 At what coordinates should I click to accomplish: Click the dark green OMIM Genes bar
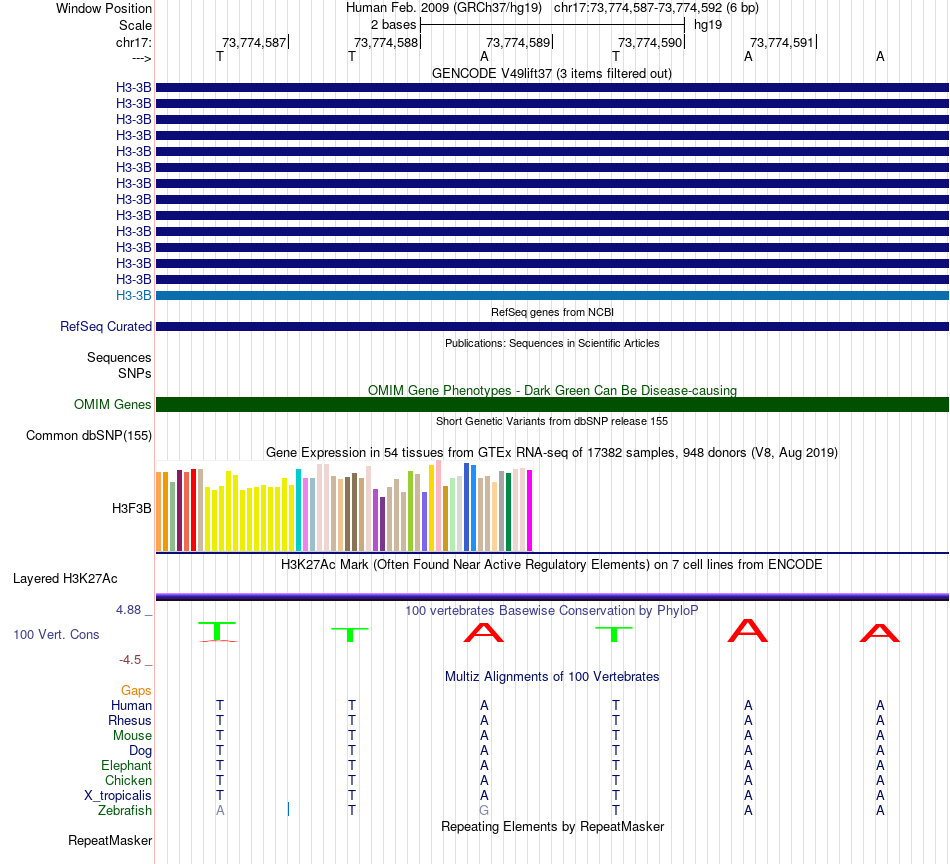(x=552, y=405)
